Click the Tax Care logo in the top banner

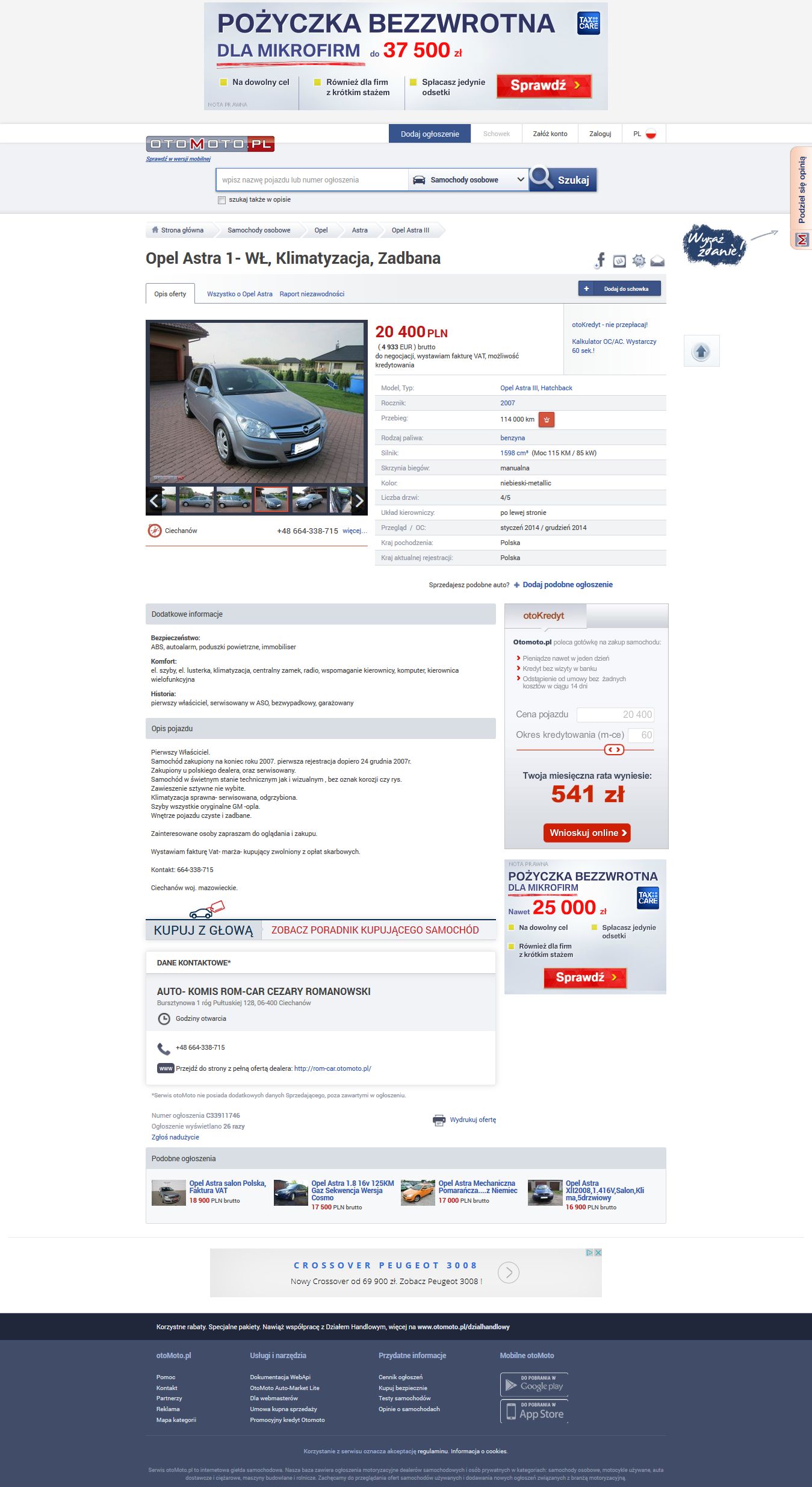click(589, 23)
